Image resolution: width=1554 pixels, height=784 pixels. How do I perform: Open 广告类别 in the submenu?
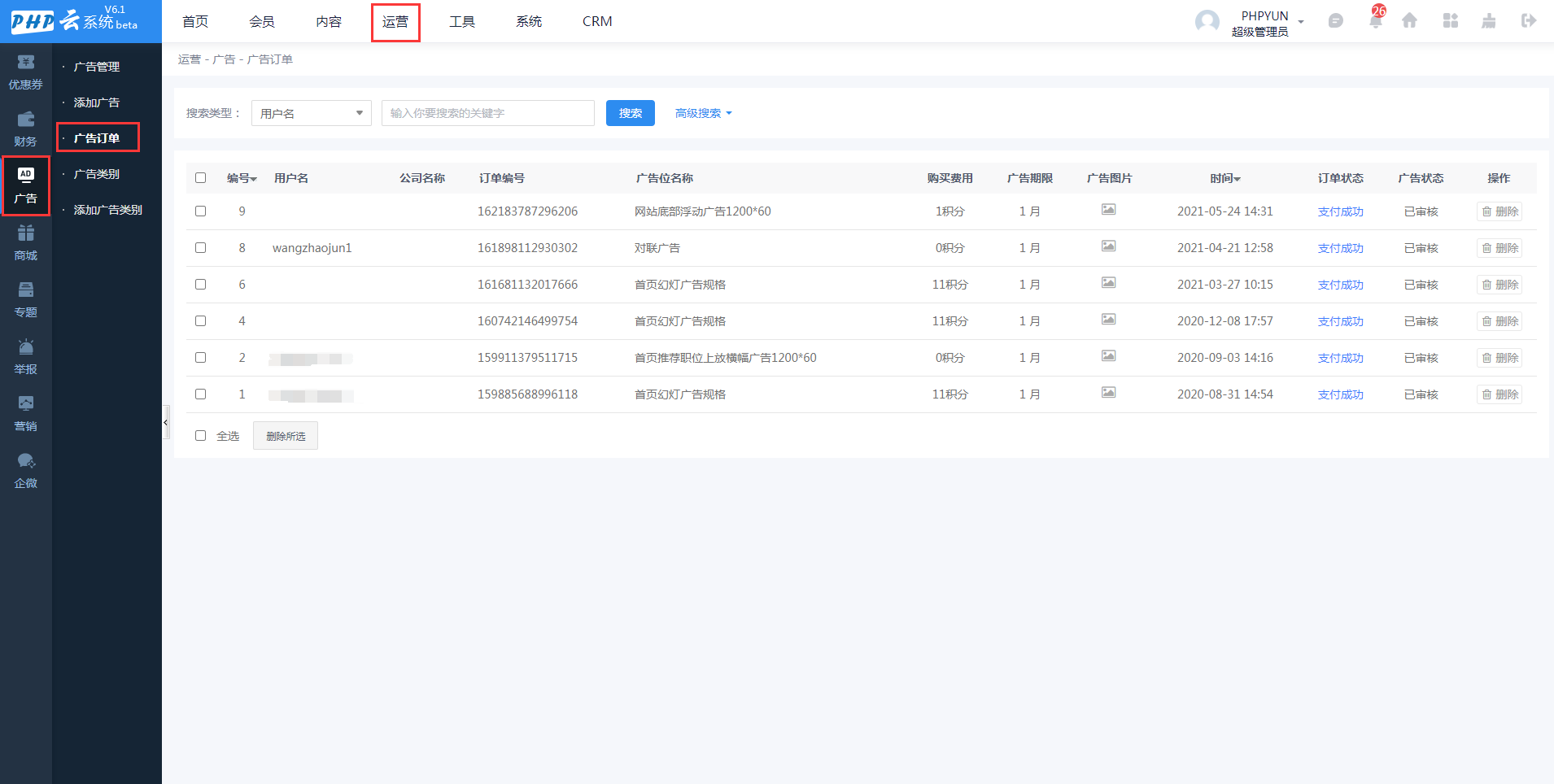coord(97,174)
